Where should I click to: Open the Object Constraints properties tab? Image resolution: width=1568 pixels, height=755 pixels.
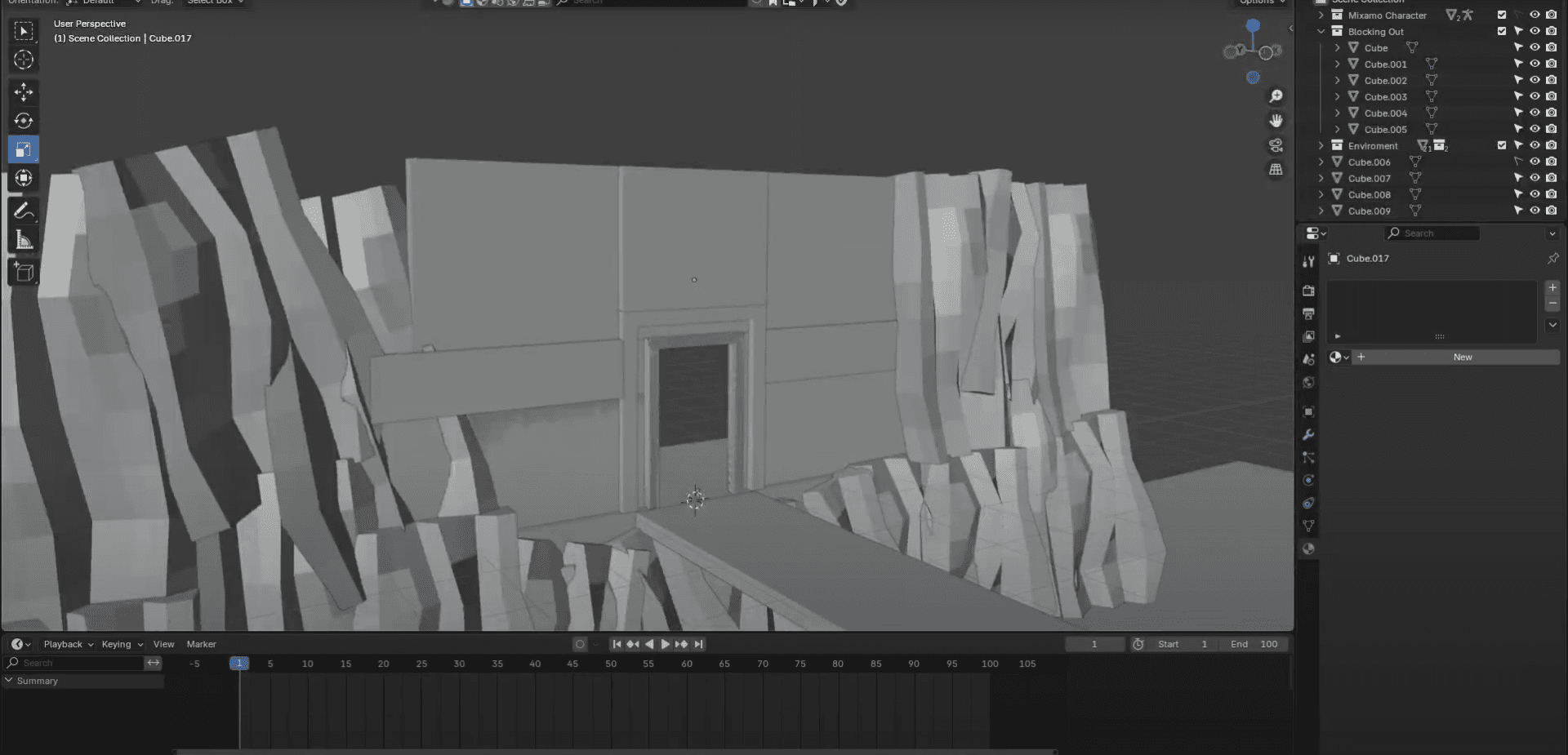[1308, 503]
